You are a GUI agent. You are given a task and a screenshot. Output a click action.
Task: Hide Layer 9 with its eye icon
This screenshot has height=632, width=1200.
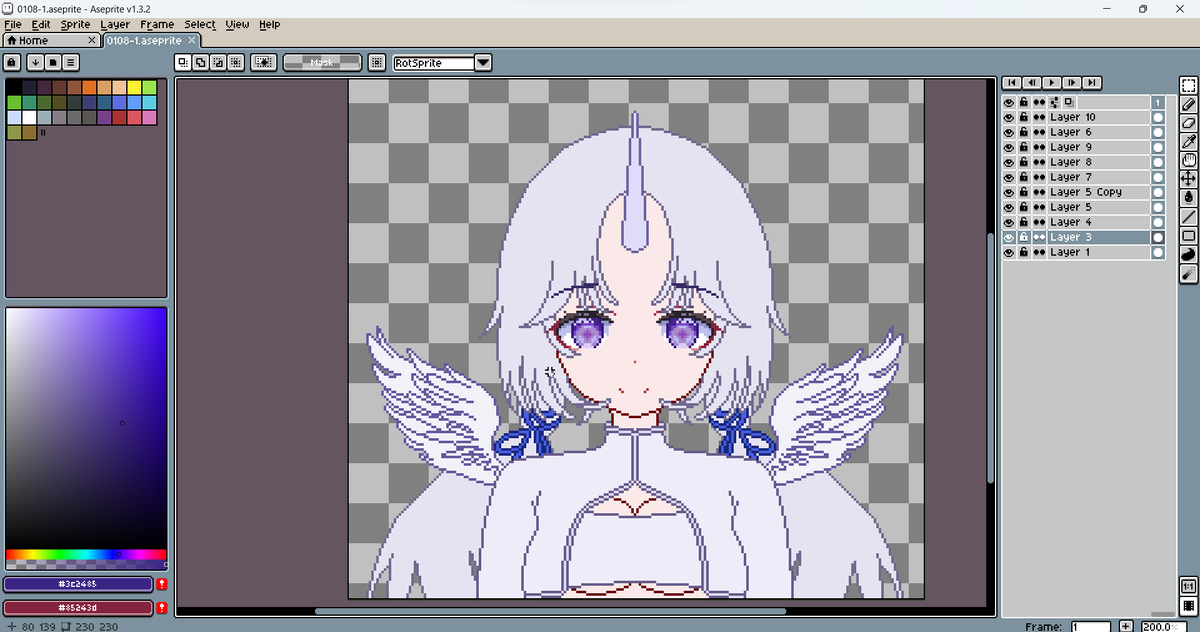[1009, 147]
